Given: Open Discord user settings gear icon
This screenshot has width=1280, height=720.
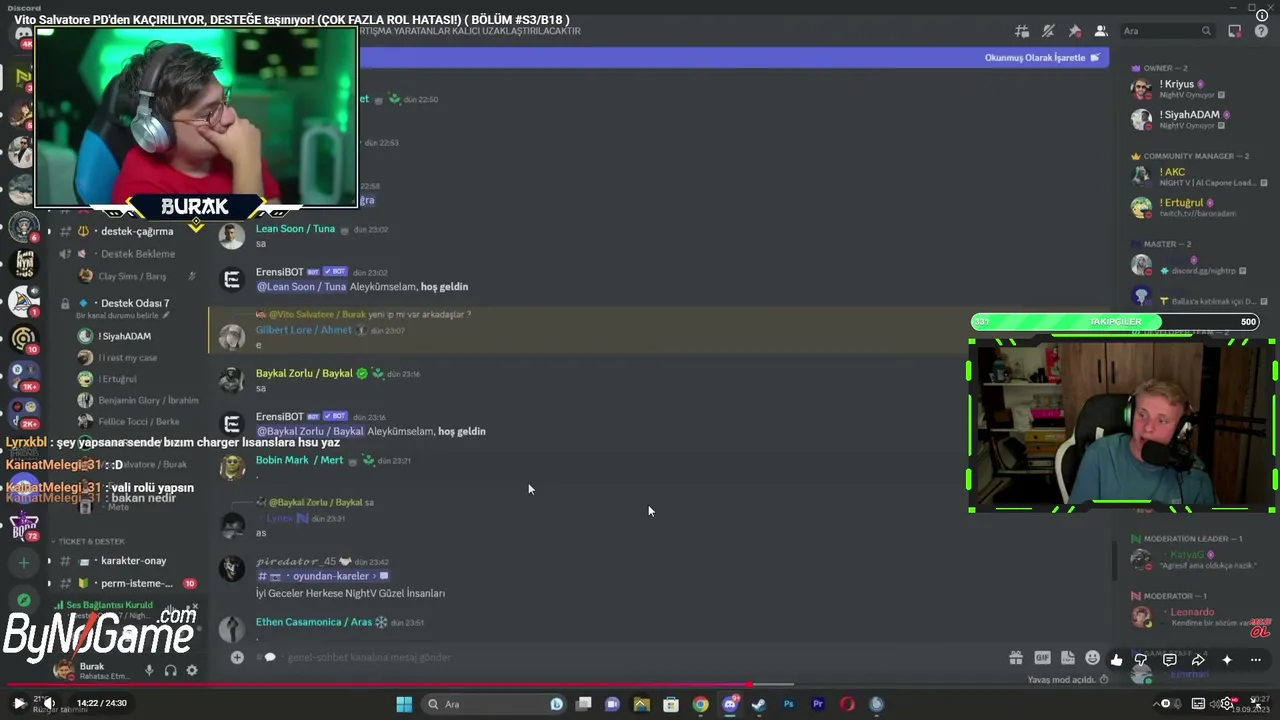Looking at the screenshot, I should [192, 671].
